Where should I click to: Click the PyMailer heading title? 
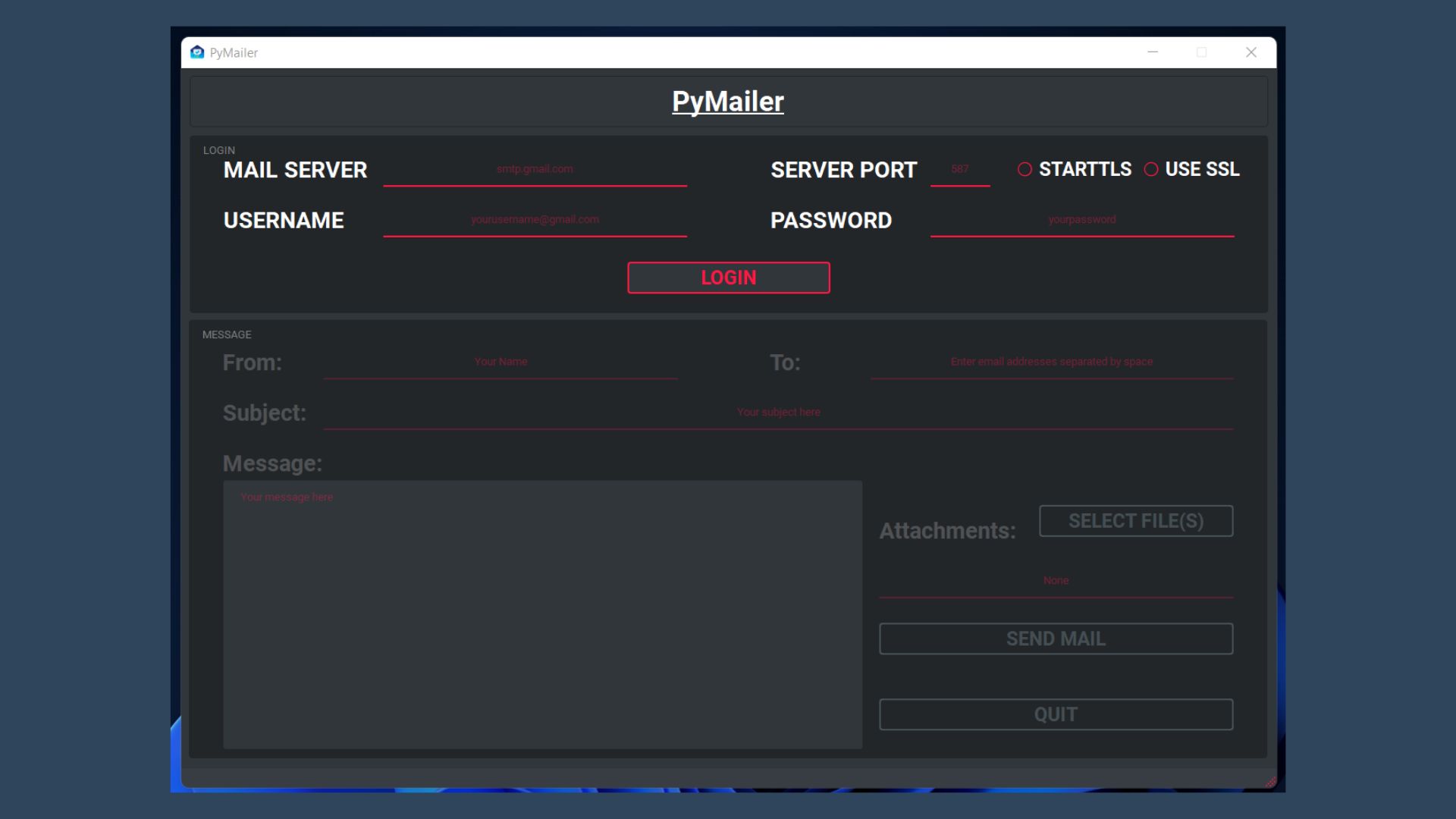pos(728,102)
